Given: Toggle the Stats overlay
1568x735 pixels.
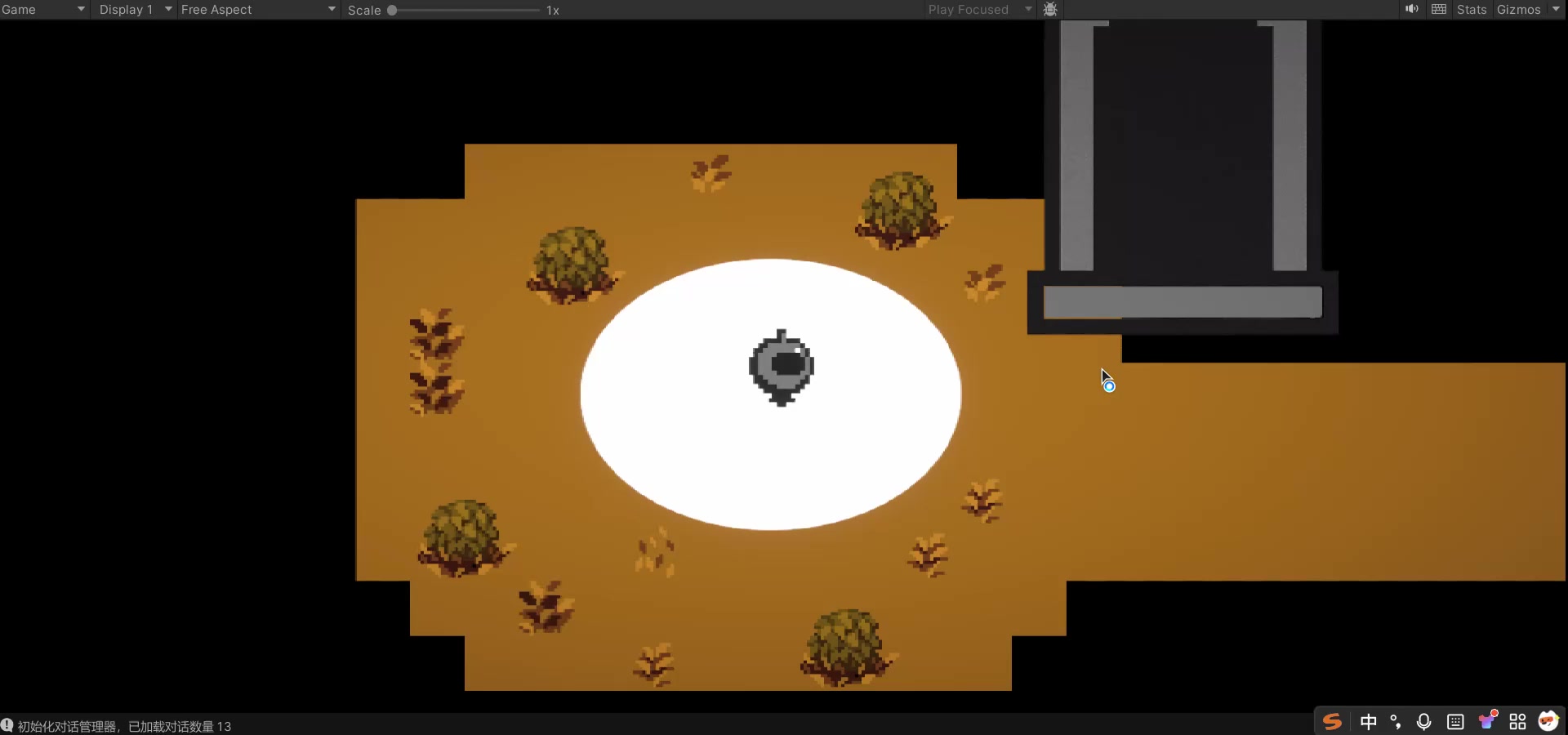Looking at the screenshot, I should click(x=1471, y=10).
